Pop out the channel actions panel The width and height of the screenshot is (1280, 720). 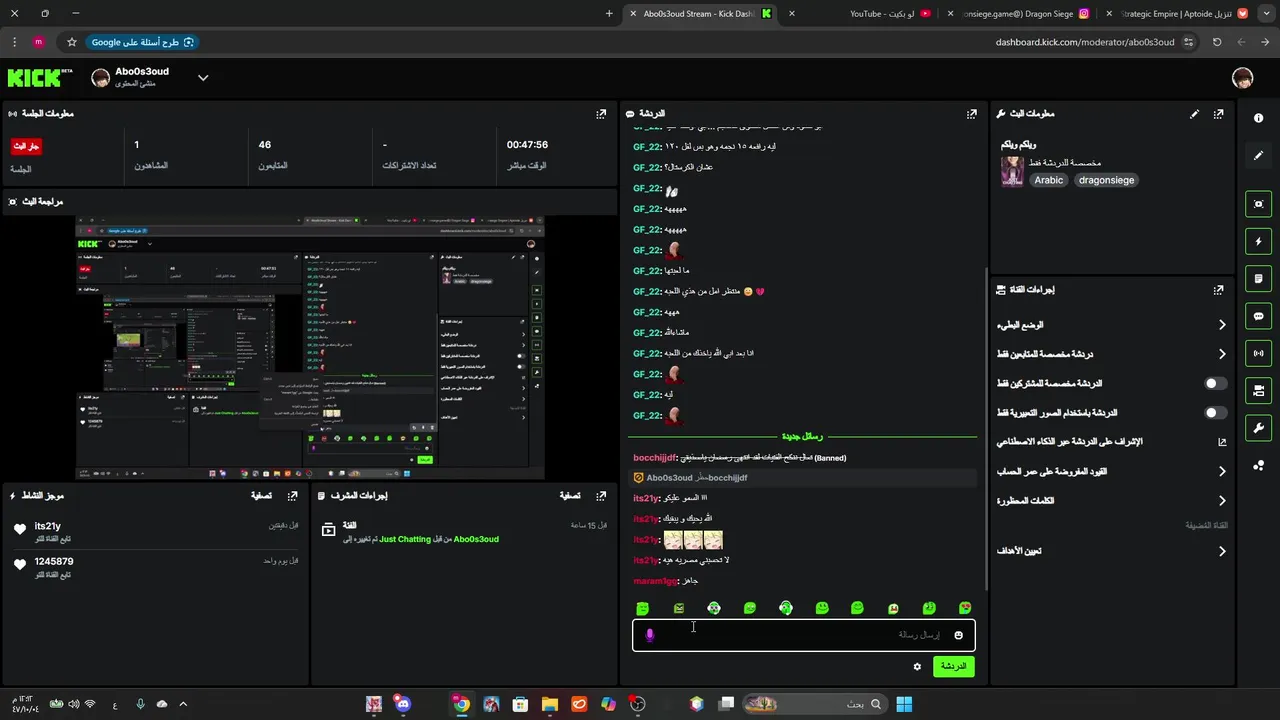tap(1218, 290)
